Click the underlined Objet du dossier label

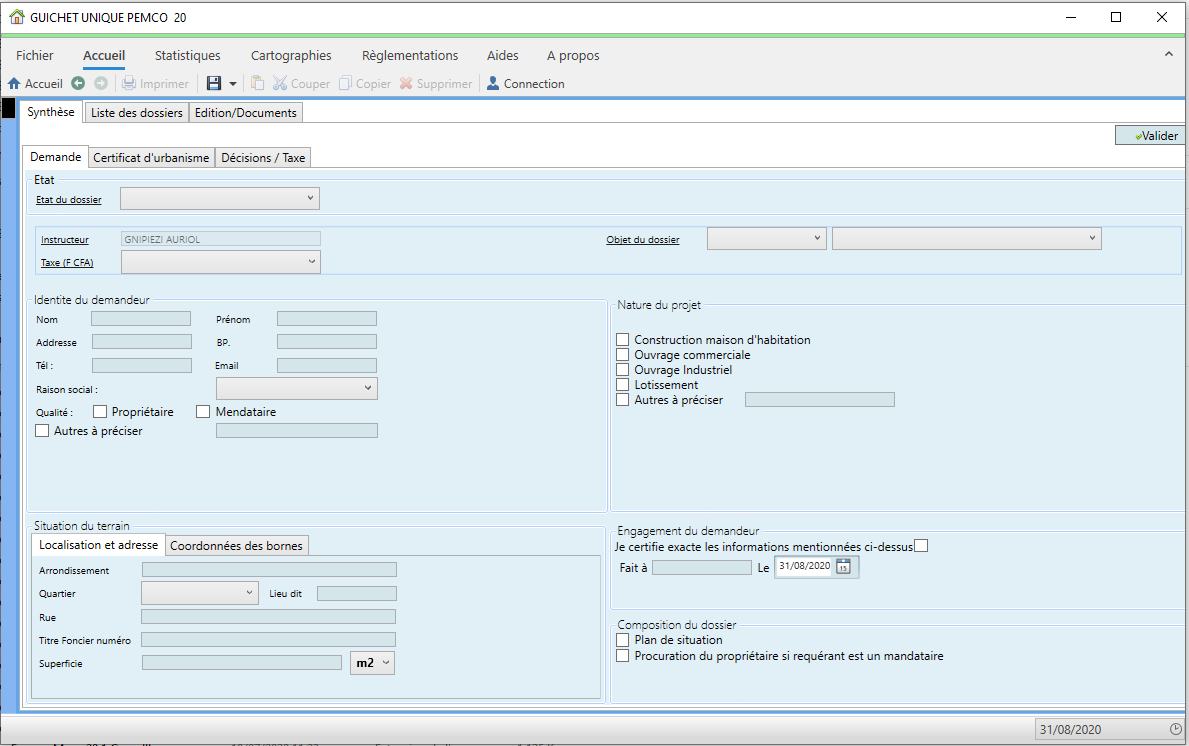(x=643, y=240)
